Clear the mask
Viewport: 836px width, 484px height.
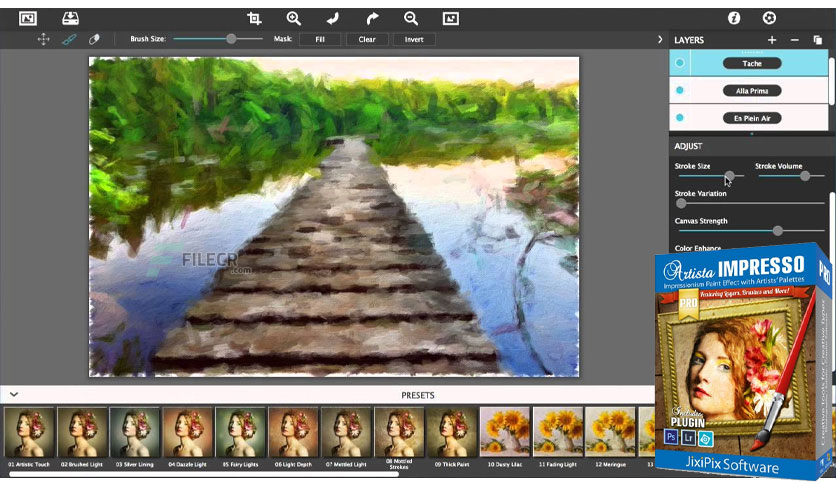[x=367, y=39]
